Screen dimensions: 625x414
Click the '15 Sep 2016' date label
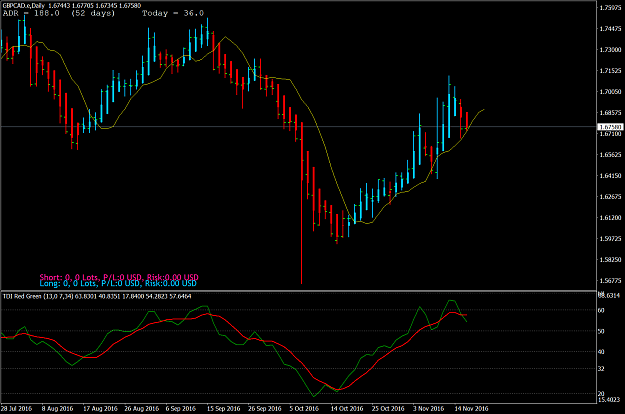(x=224, y=408)
